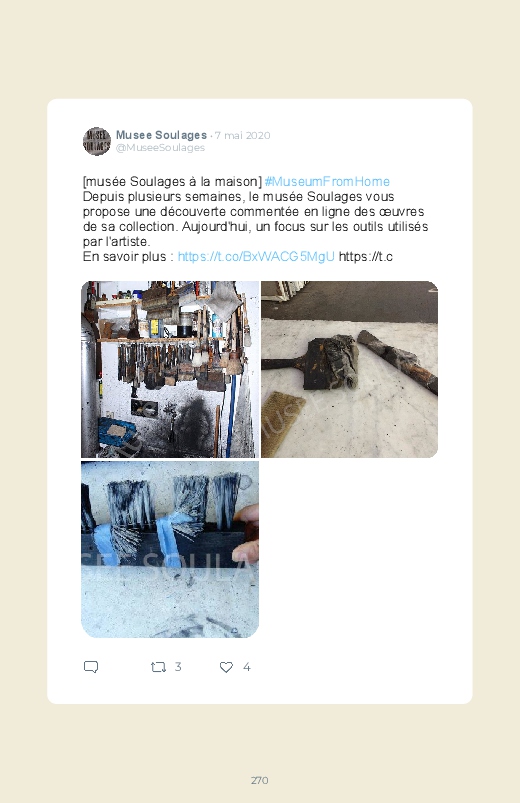The image size is (520, 803).
Task: Open the t.co/BxWACG5MgU link
Action: [x=256, y=257]
